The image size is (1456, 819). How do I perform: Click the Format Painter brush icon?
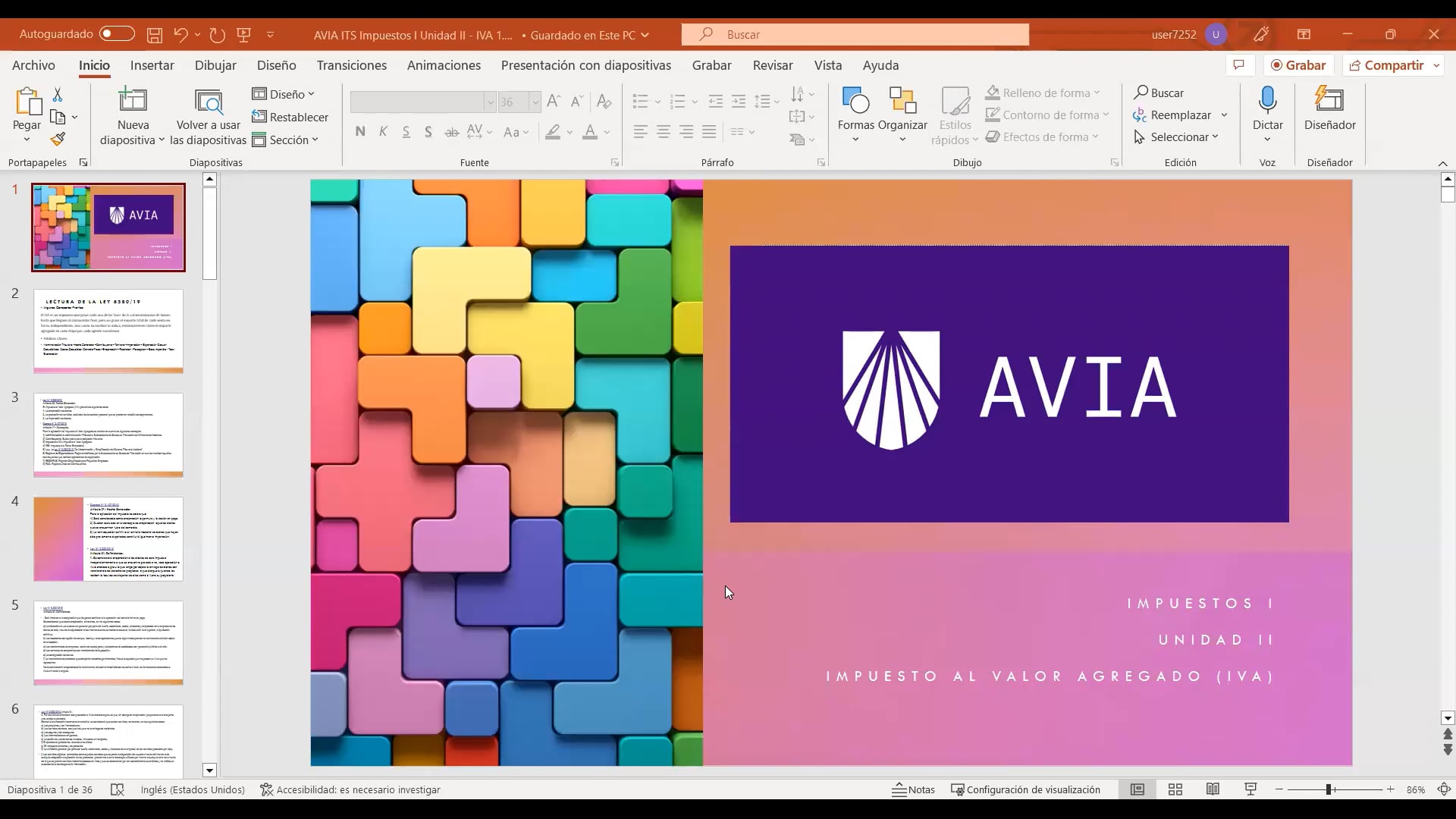(x=58, y=140)
